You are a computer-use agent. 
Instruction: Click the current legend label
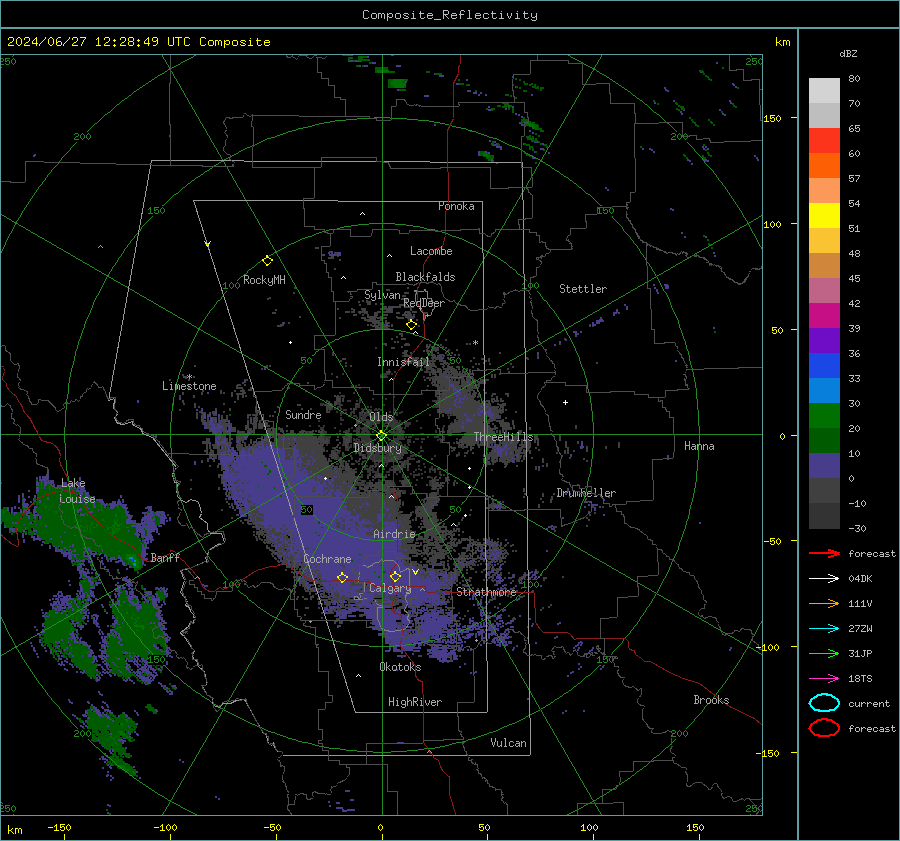869,703
